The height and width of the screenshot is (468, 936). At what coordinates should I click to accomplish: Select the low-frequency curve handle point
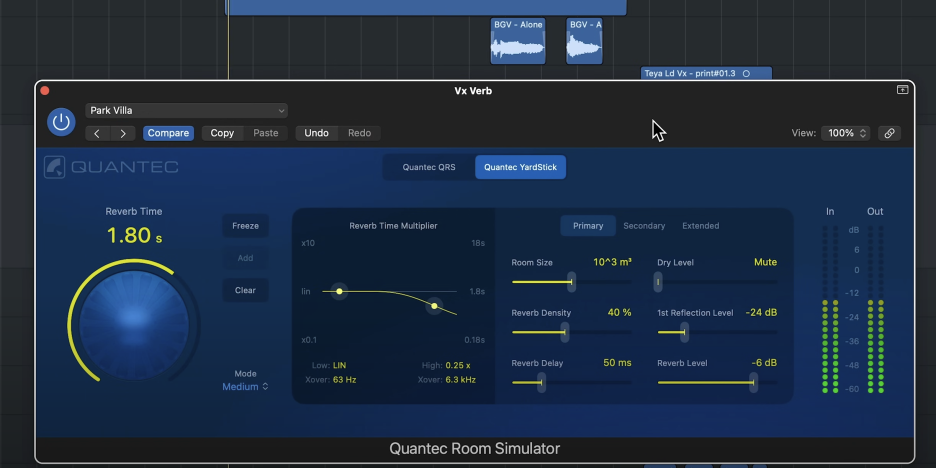(339, 291)
